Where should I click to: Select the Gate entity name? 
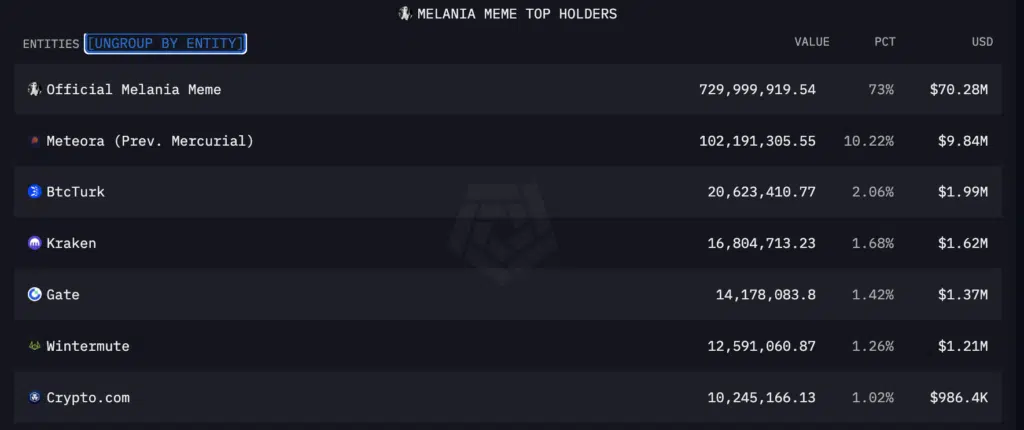tap(63, 295)
